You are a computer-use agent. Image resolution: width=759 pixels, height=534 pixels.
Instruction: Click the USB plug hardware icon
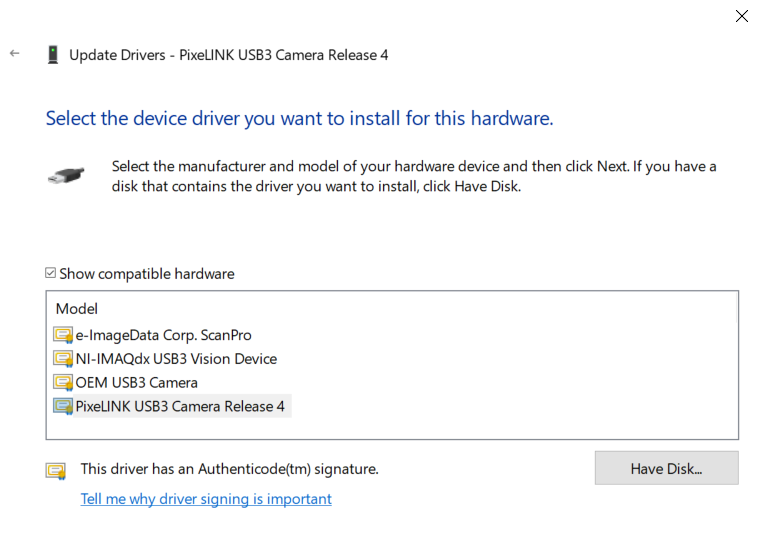[66, 175]
